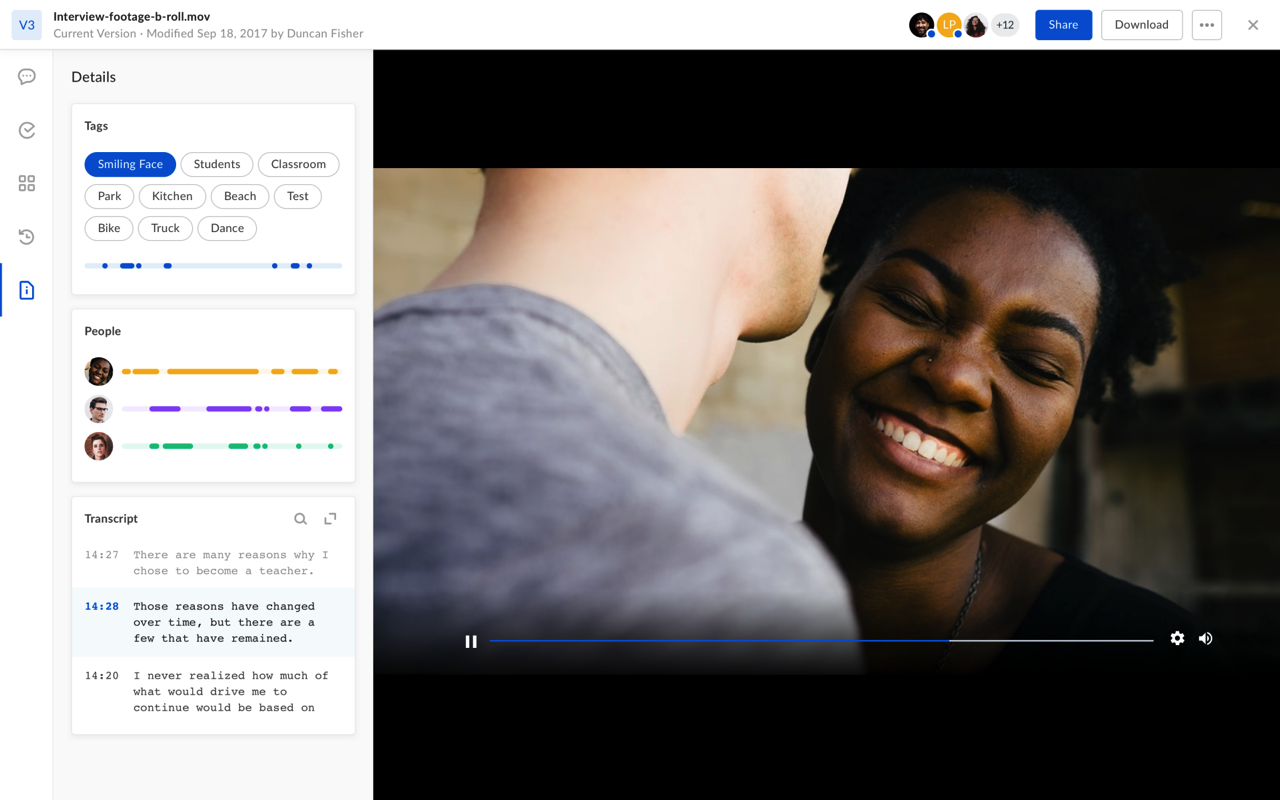The width and height of the screenshot is (1280, 800).
Task: Open the tasks checkmark sidebar icon
Action: (27, 130)
